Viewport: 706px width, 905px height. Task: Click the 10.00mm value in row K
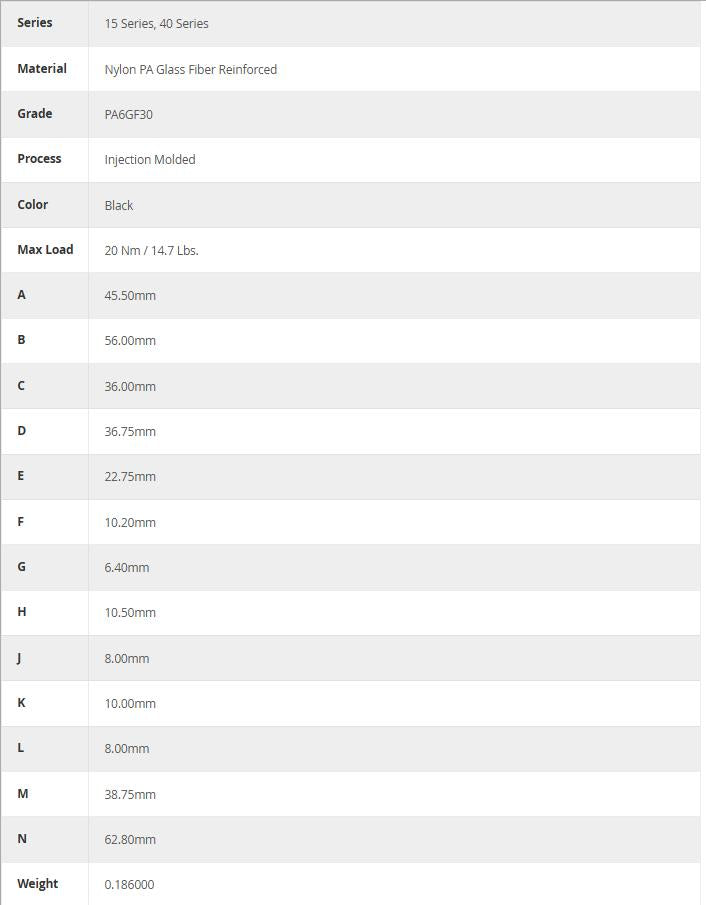pos(130,704)
